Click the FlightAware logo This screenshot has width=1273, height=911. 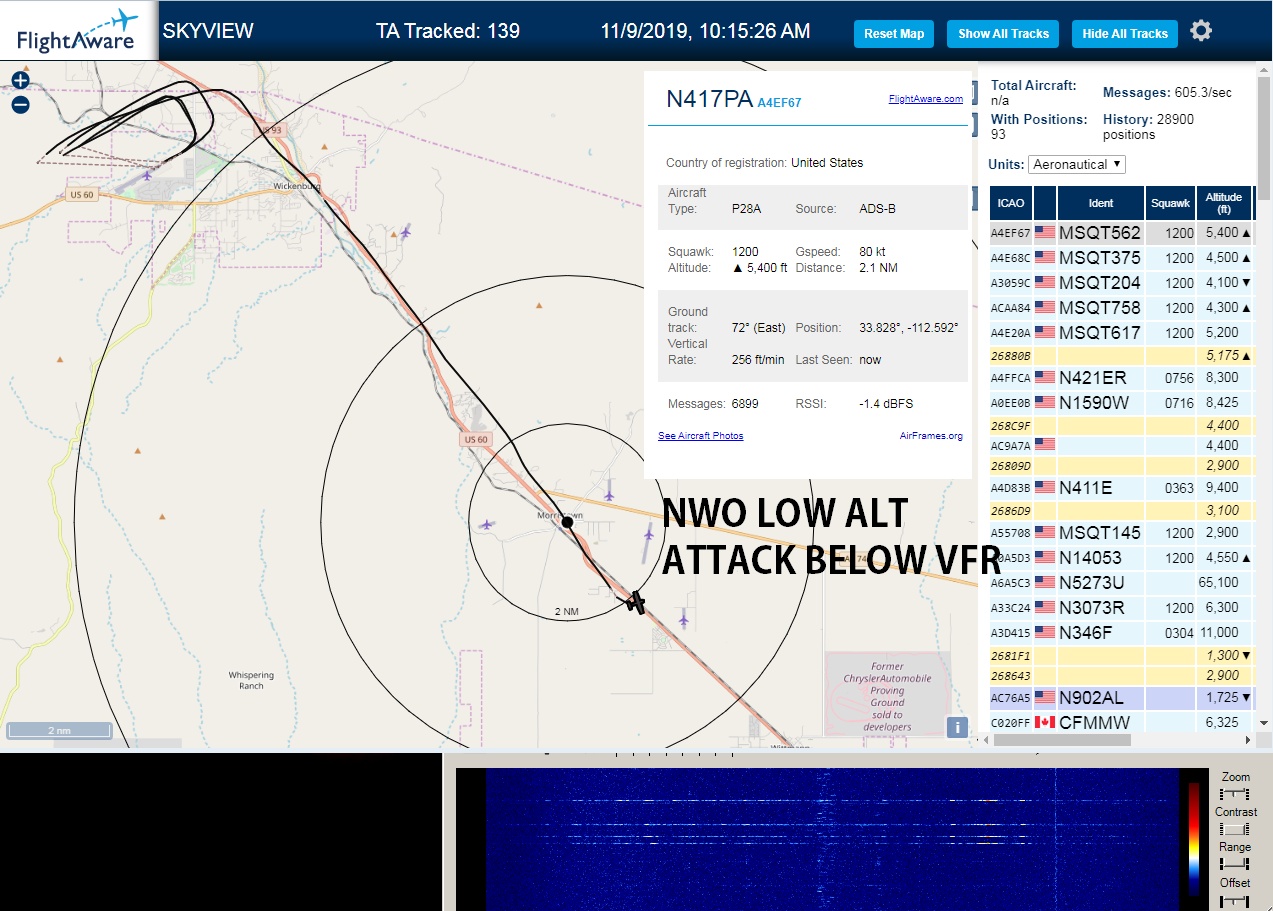(78, 31)
